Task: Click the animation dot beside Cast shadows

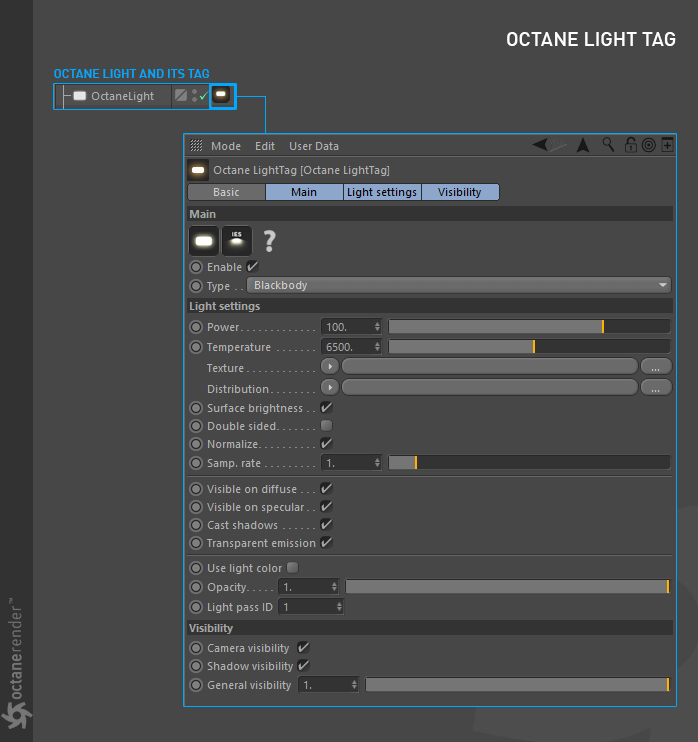Action: [196, 525]
